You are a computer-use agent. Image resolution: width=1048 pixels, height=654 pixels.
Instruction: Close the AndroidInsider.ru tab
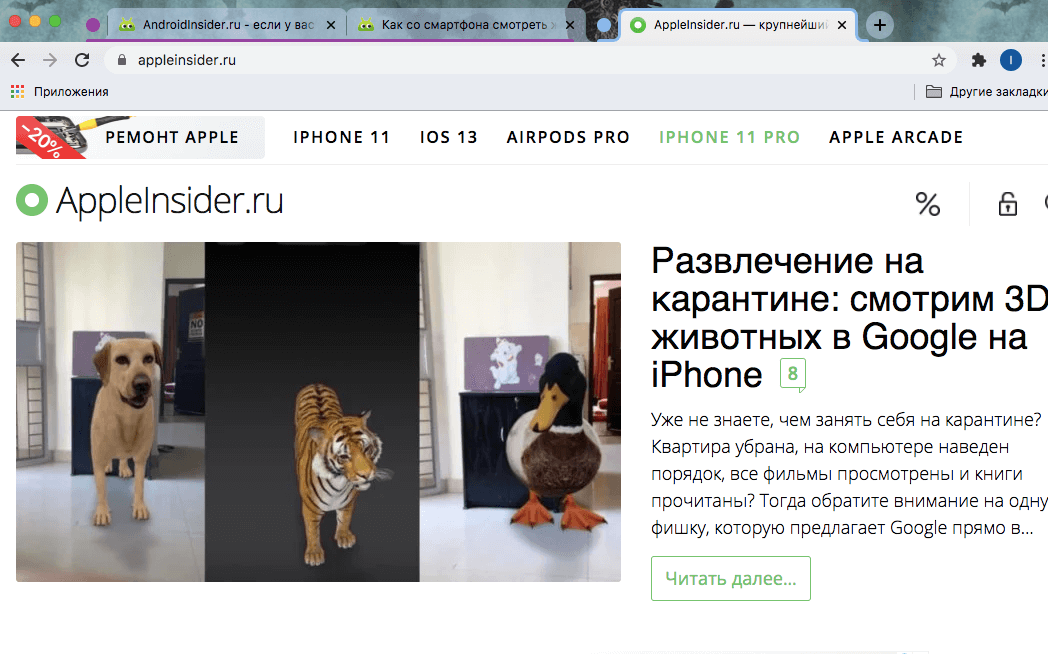[x=331, y=25]
